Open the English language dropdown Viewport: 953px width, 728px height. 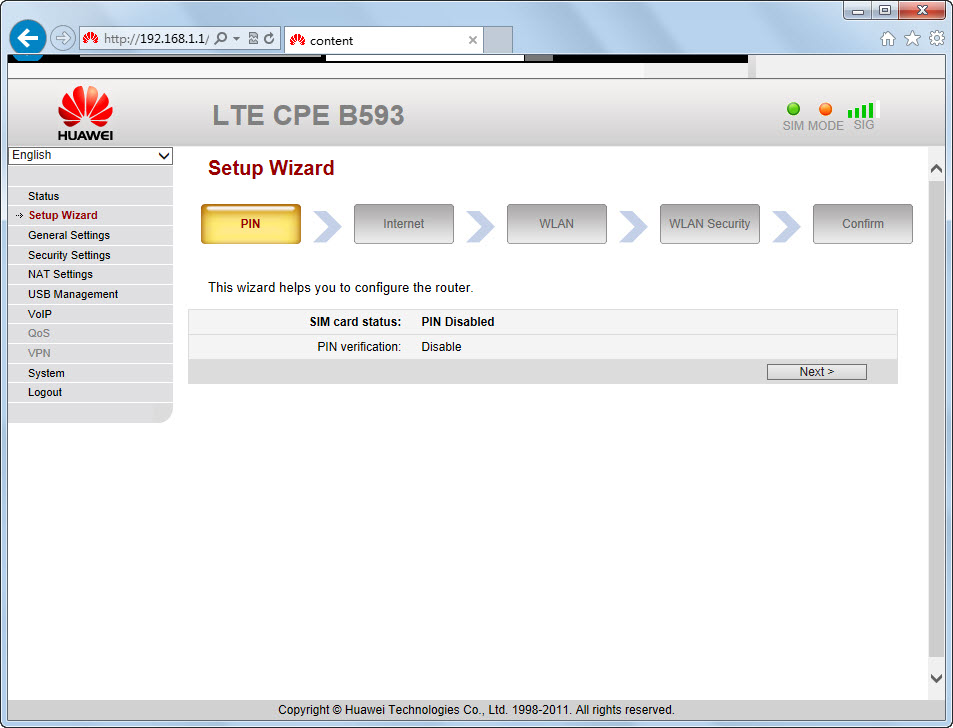90,156
